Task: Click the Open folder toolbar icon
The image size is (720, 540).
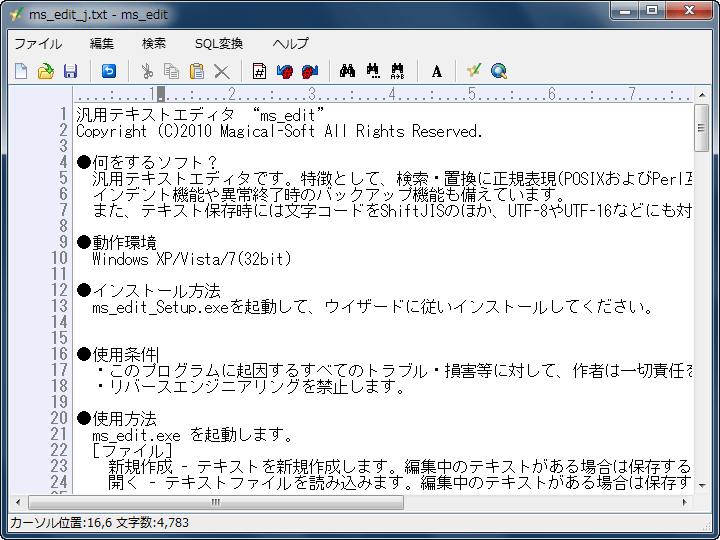Action: click(45, 71)
